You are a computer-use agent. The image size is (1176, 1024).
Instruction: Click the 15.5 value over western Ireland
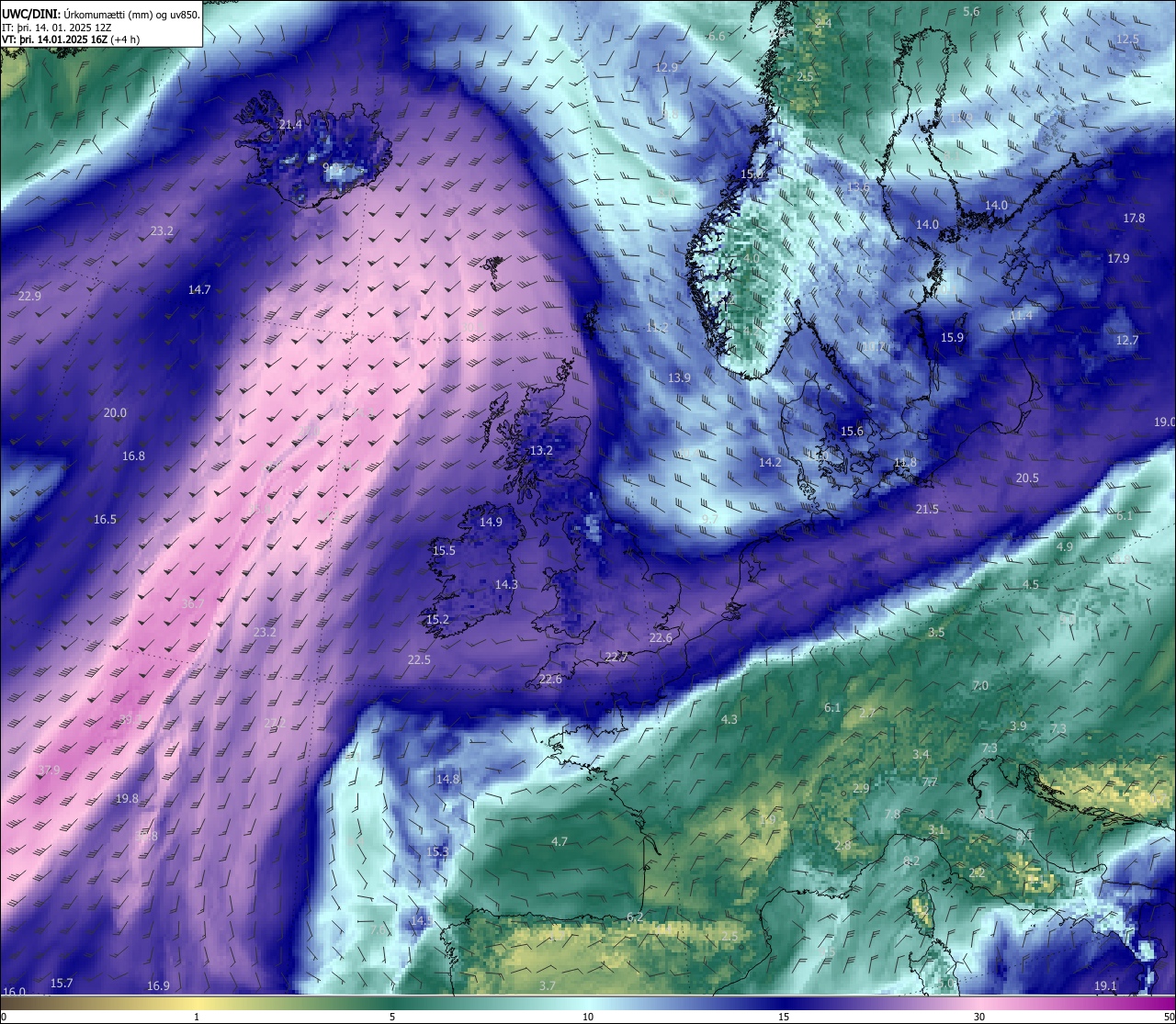coord(444,551)
